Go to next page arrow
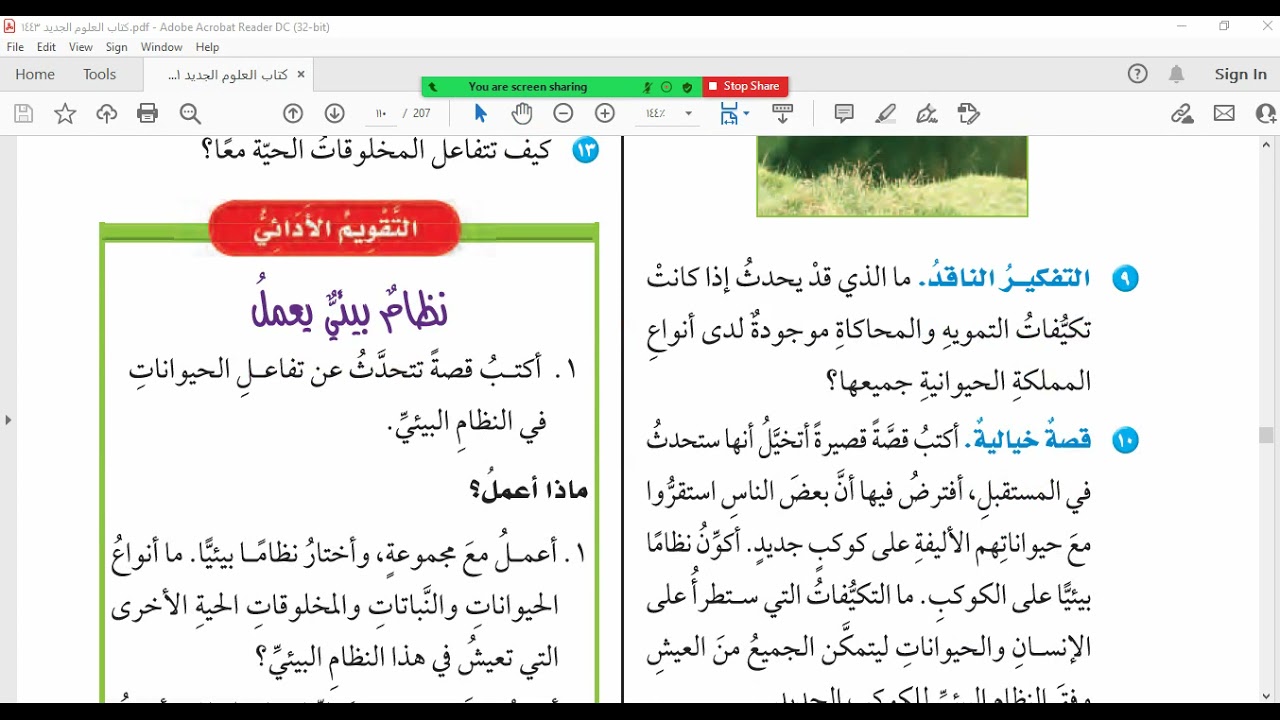1280x720 pixels. click(x=335, y=114)
